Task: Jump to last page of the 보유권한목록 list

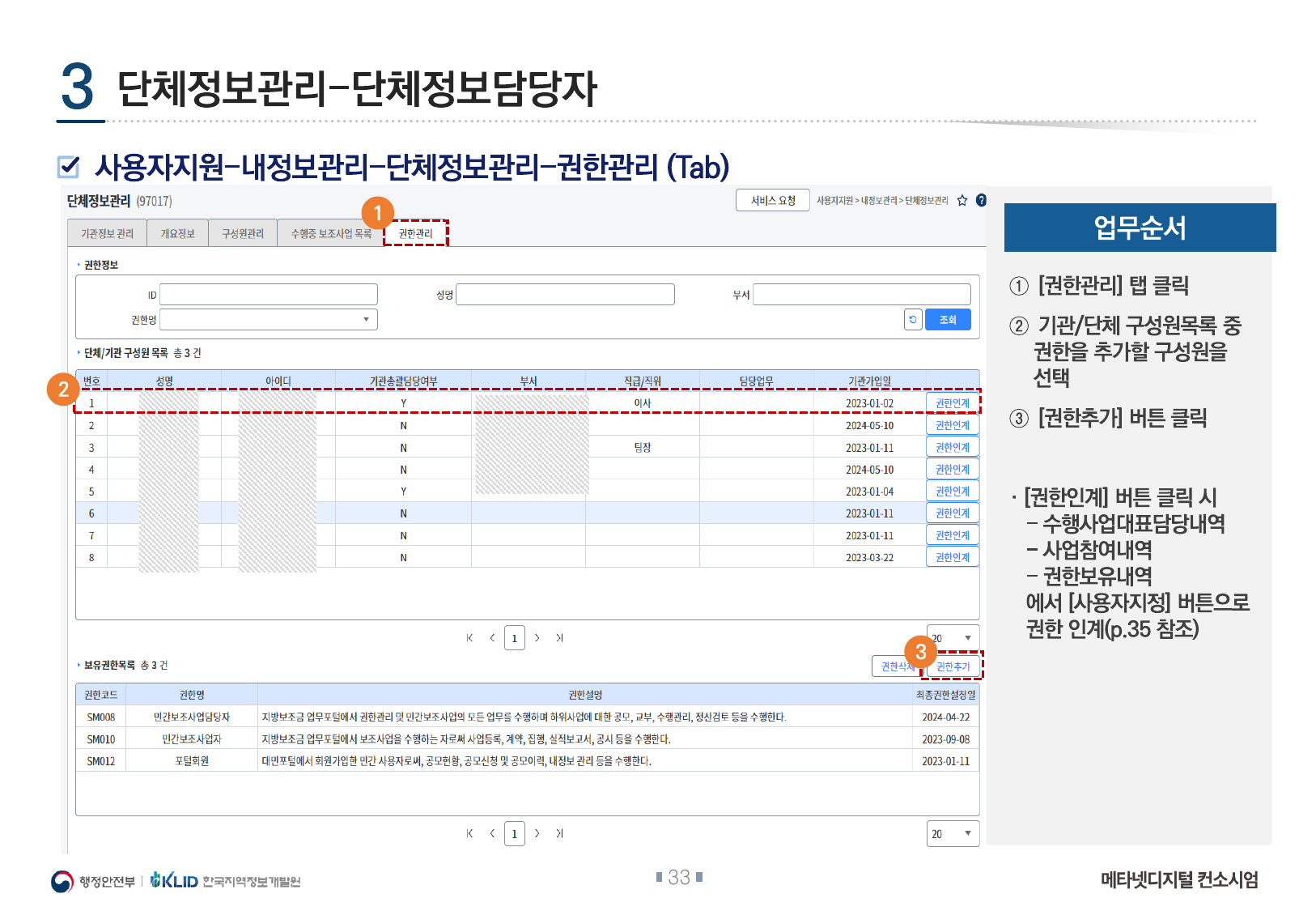Action: [559, 833]
